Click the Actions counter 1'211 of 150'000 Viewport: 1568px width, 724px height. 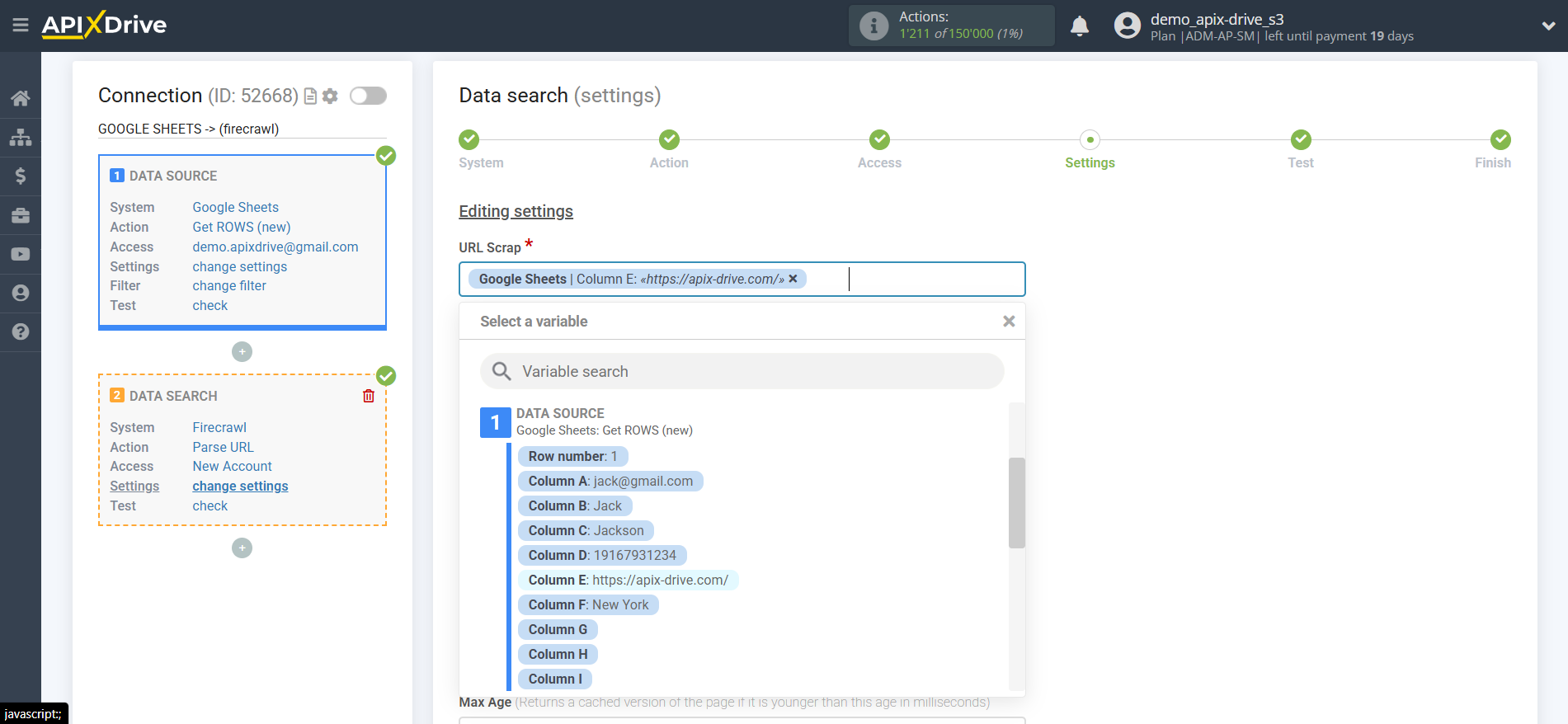(961, 34)
